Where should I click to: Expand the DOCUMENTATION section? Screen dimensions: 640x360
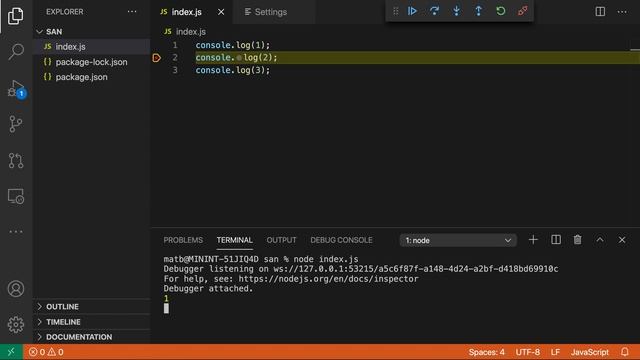91,337
